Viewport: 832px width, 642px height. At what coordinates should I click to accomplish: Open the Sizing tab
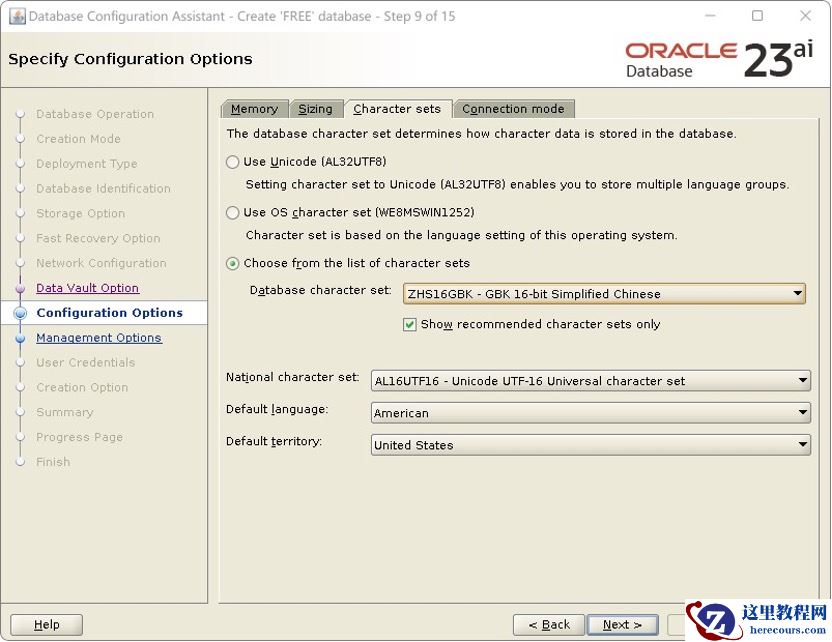[315, 109]
